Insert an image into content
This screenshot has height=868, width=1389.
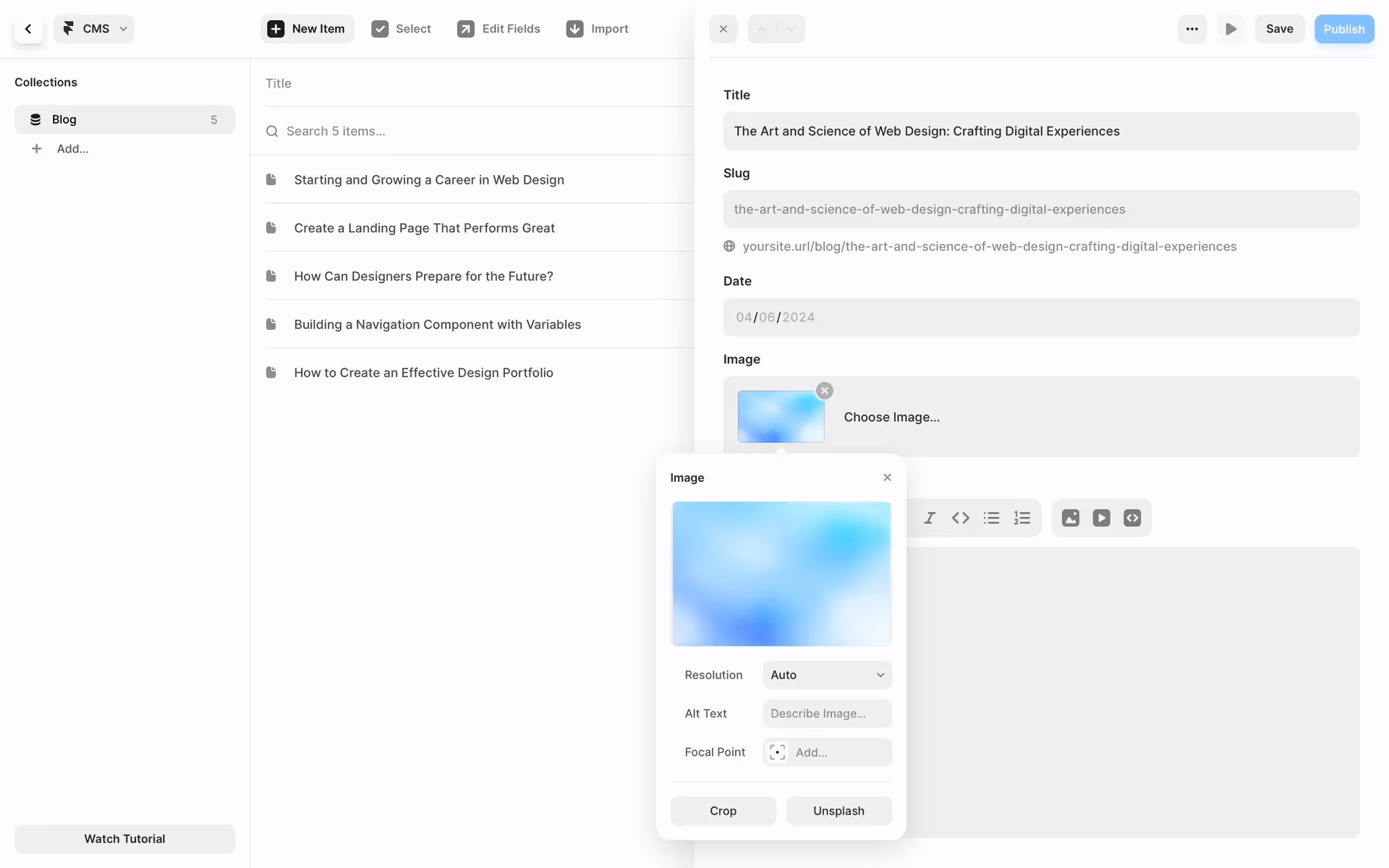(x=1071, y=518)
